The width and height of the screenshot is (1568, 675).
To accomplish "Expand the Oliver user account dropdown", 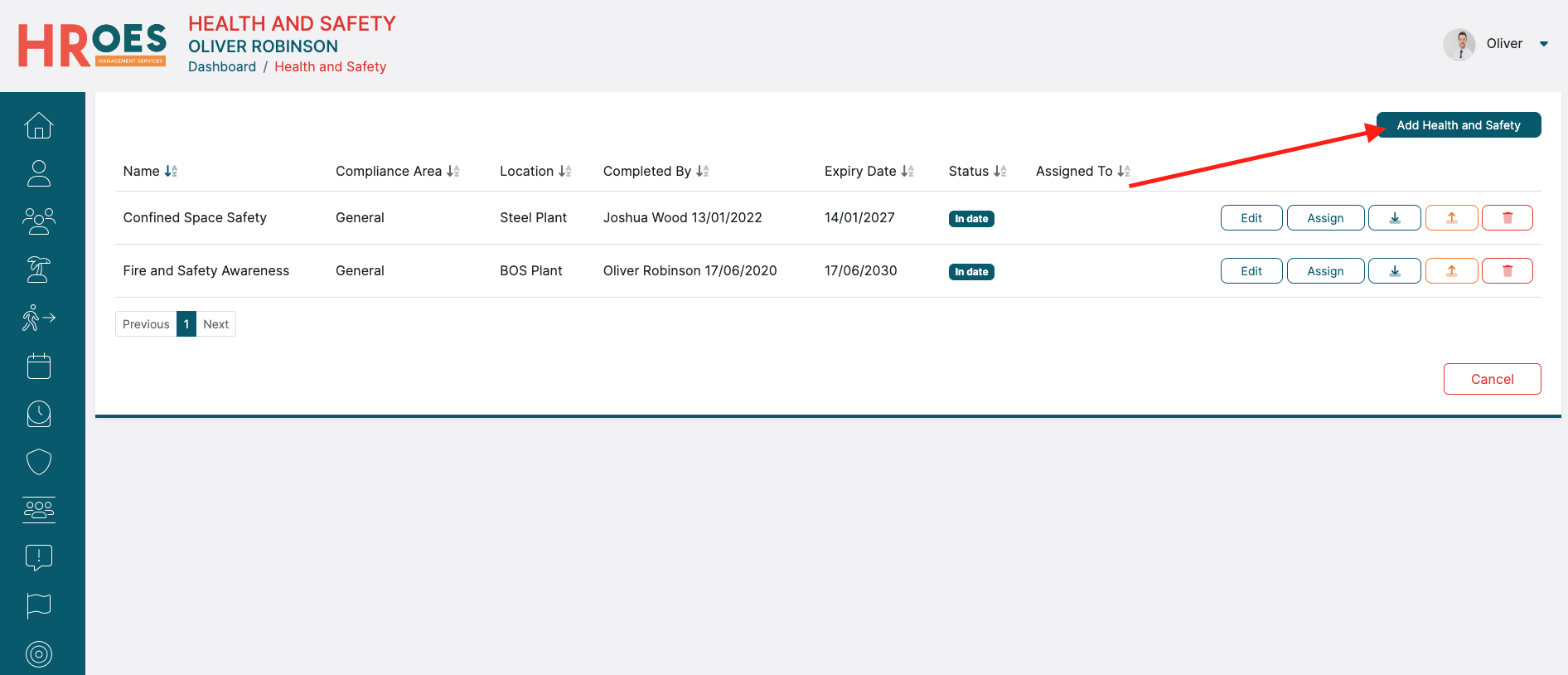I will pos(1543,44).
